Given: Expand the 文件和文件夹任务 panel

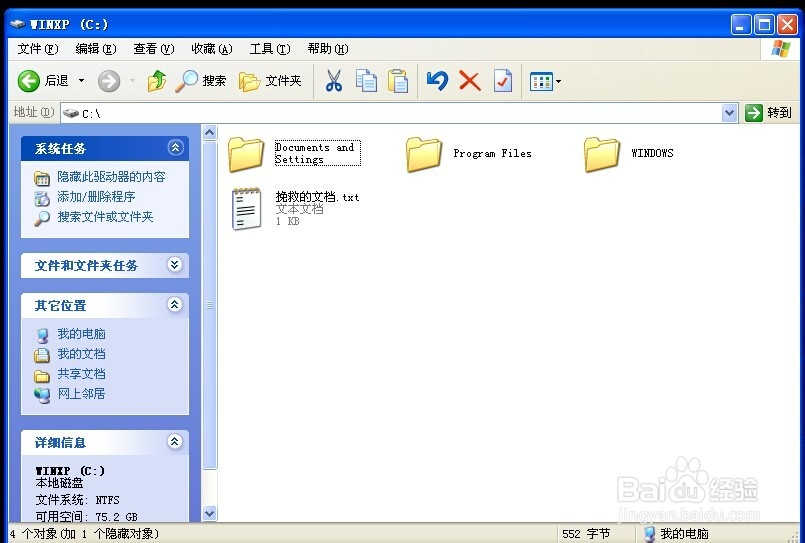Looking at the screenshot, I should point(175,264).
